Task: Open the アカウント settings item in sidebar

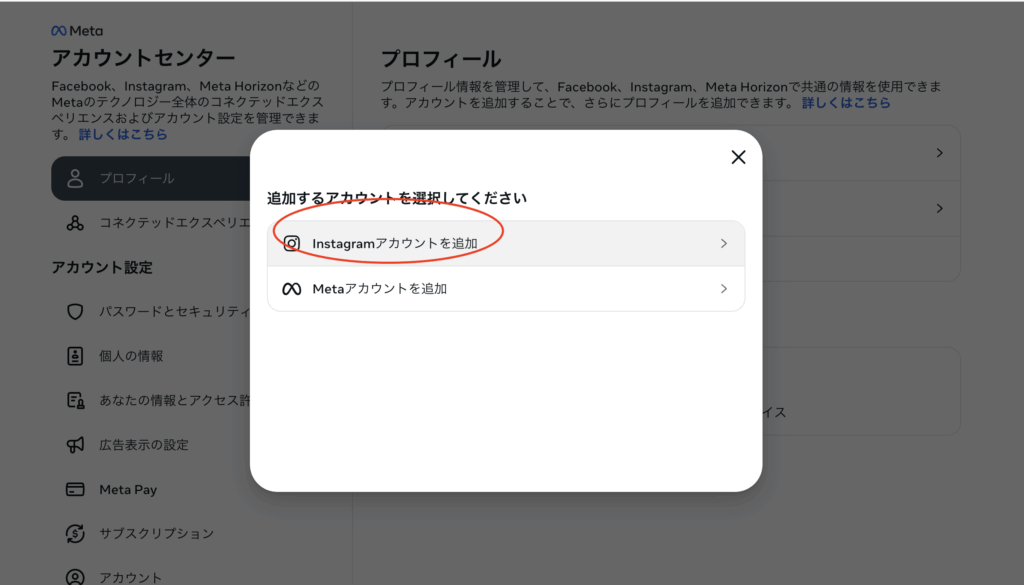Action: (x=130, y=577)
